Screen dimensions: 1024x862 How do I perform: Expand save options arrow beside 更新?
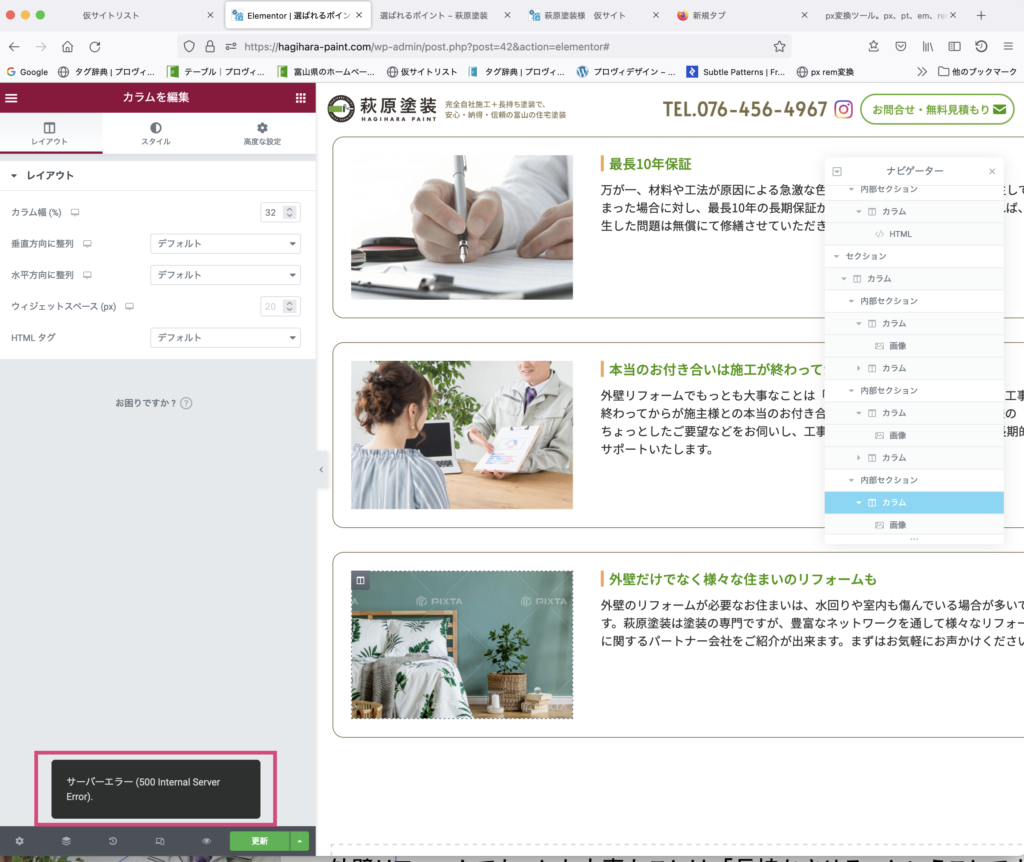point(299,841)
